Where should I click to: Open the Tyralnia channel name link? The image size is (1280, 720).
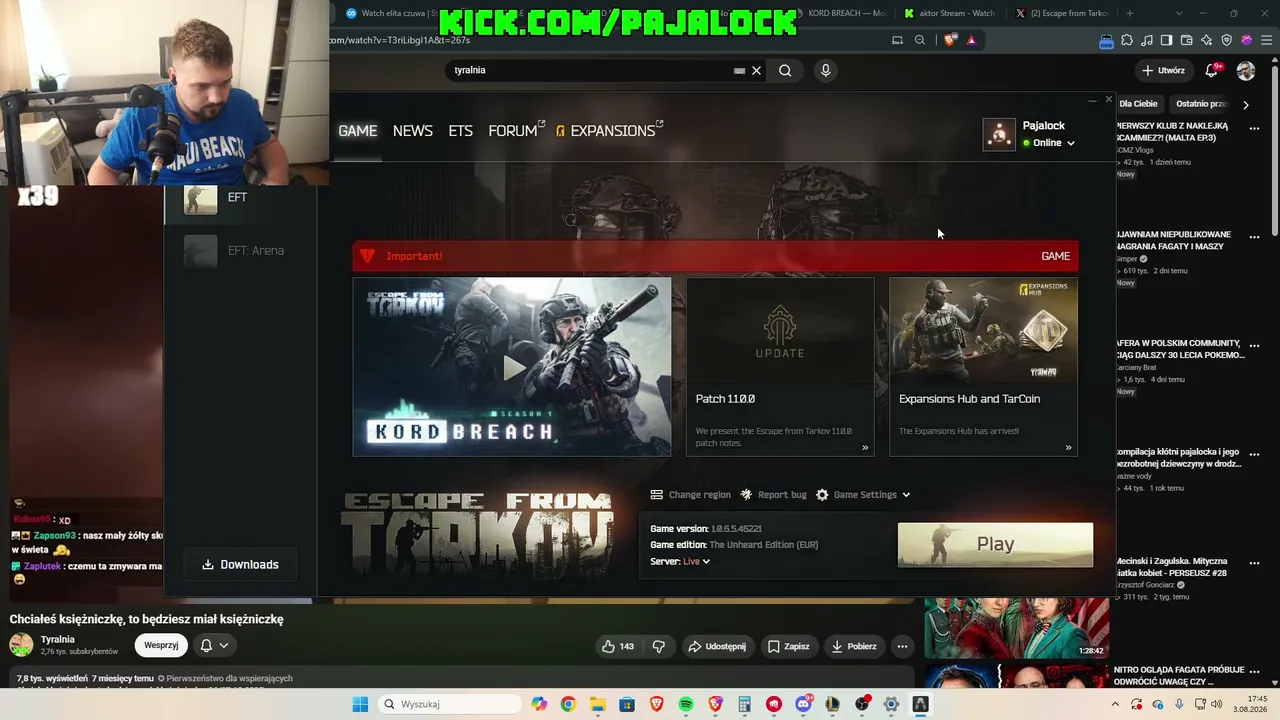[58, 640]
